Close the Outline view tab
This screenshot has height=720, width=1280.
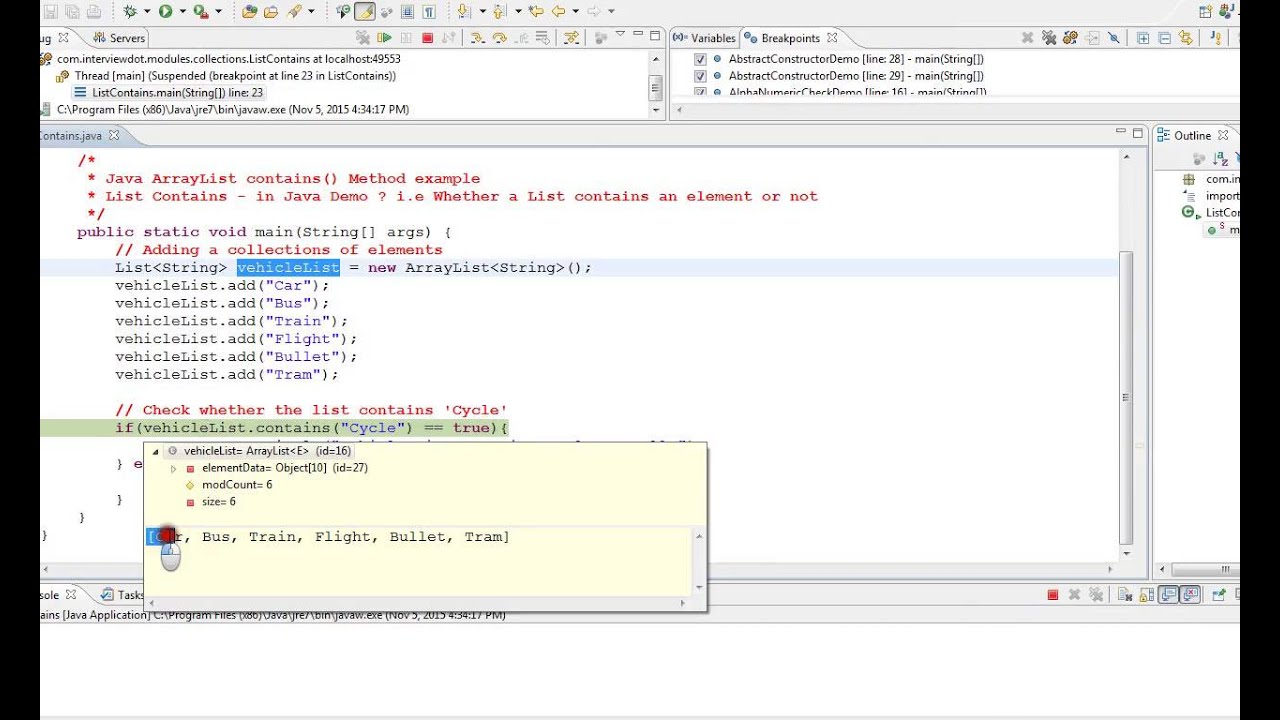coord(1222,135)
